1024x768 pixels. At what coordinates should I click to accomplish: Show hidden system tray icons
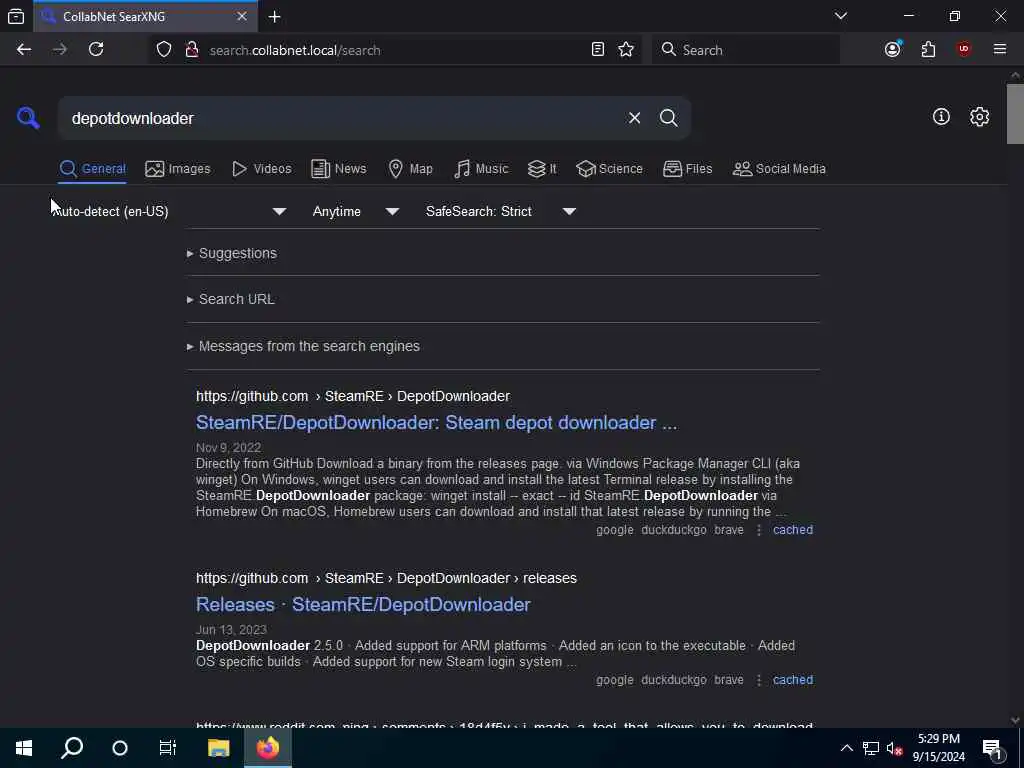click(846, 748)
